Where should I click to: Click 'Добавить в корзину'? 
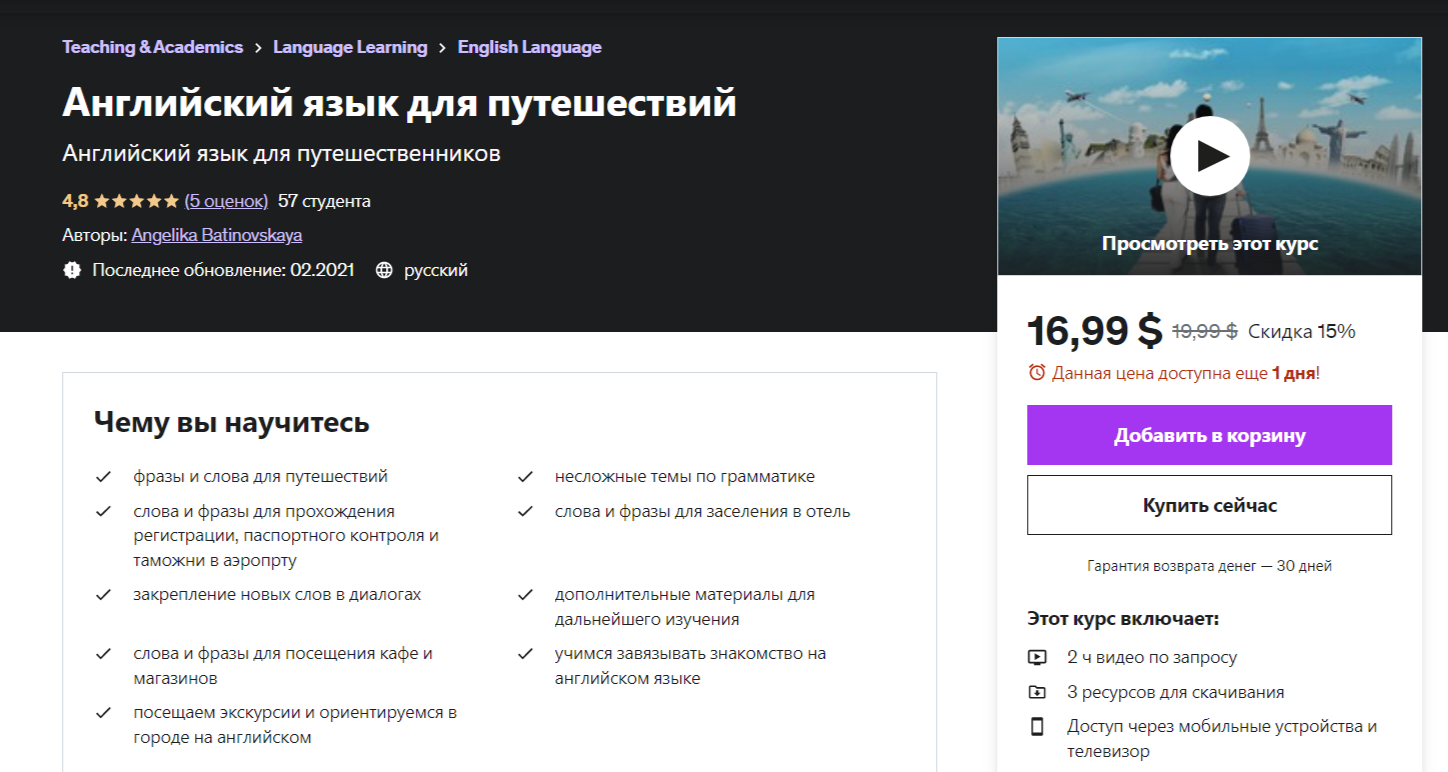tap(1209, 435)
